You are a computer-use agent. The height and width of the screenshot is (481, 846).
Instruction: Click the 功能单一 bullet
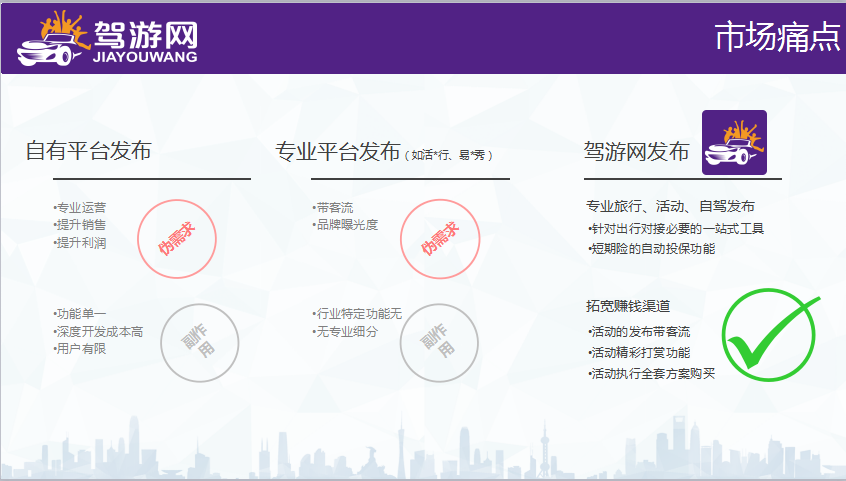(x=80, y=314)
